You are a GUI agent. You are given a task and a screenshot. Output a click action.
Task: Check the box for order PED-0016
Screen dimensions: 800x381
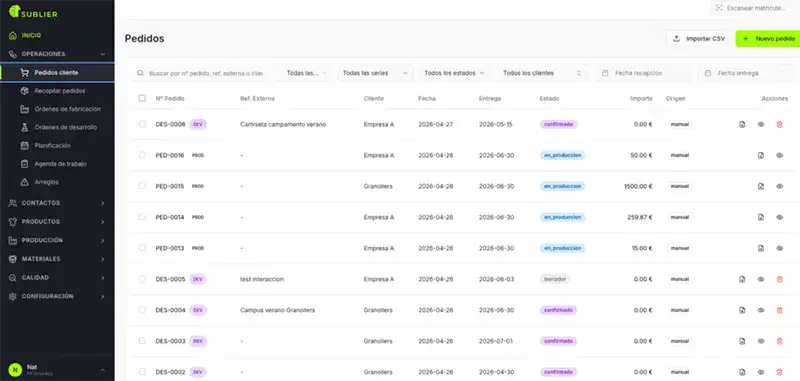point(142,155)
